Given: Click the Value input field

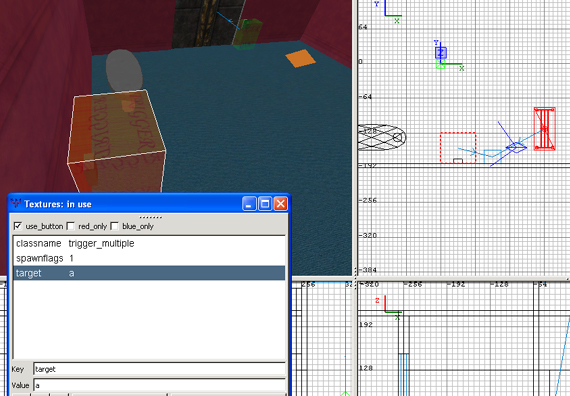Looking at the screenshot, I should click(x=159, y=385).
